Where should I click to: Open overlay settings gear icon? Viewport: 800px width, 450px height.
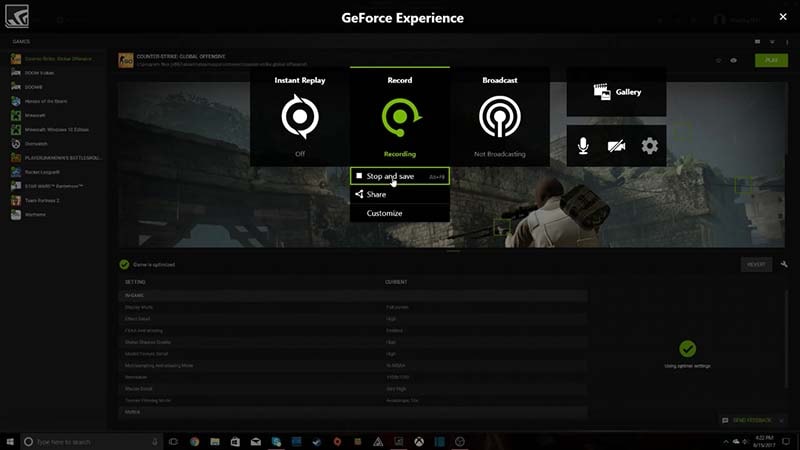(x=649, y=146)
